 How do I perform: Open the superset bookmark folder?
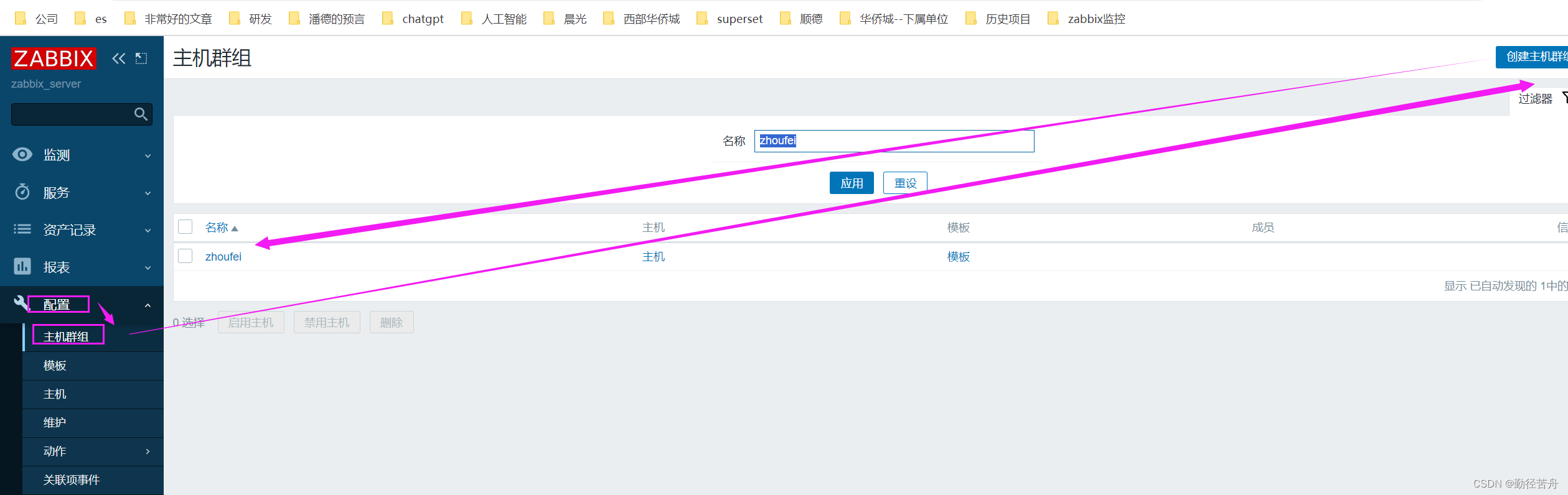click(730, 19)
